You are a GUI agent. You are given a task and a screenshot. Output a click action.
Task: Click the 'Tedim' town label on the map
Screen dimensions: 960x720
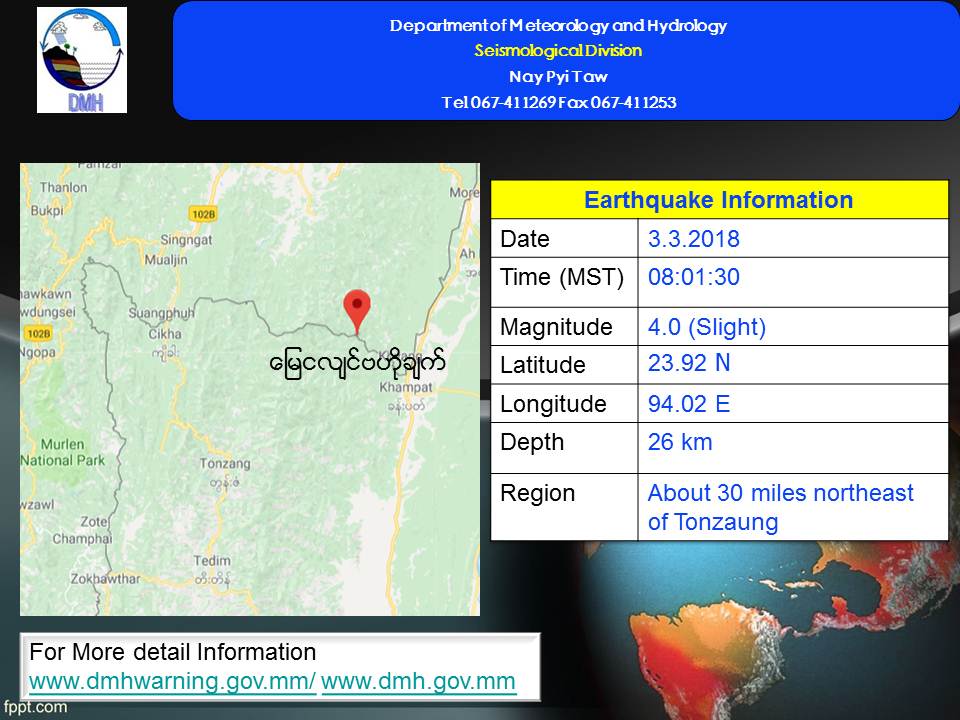(x=212, y=561)
